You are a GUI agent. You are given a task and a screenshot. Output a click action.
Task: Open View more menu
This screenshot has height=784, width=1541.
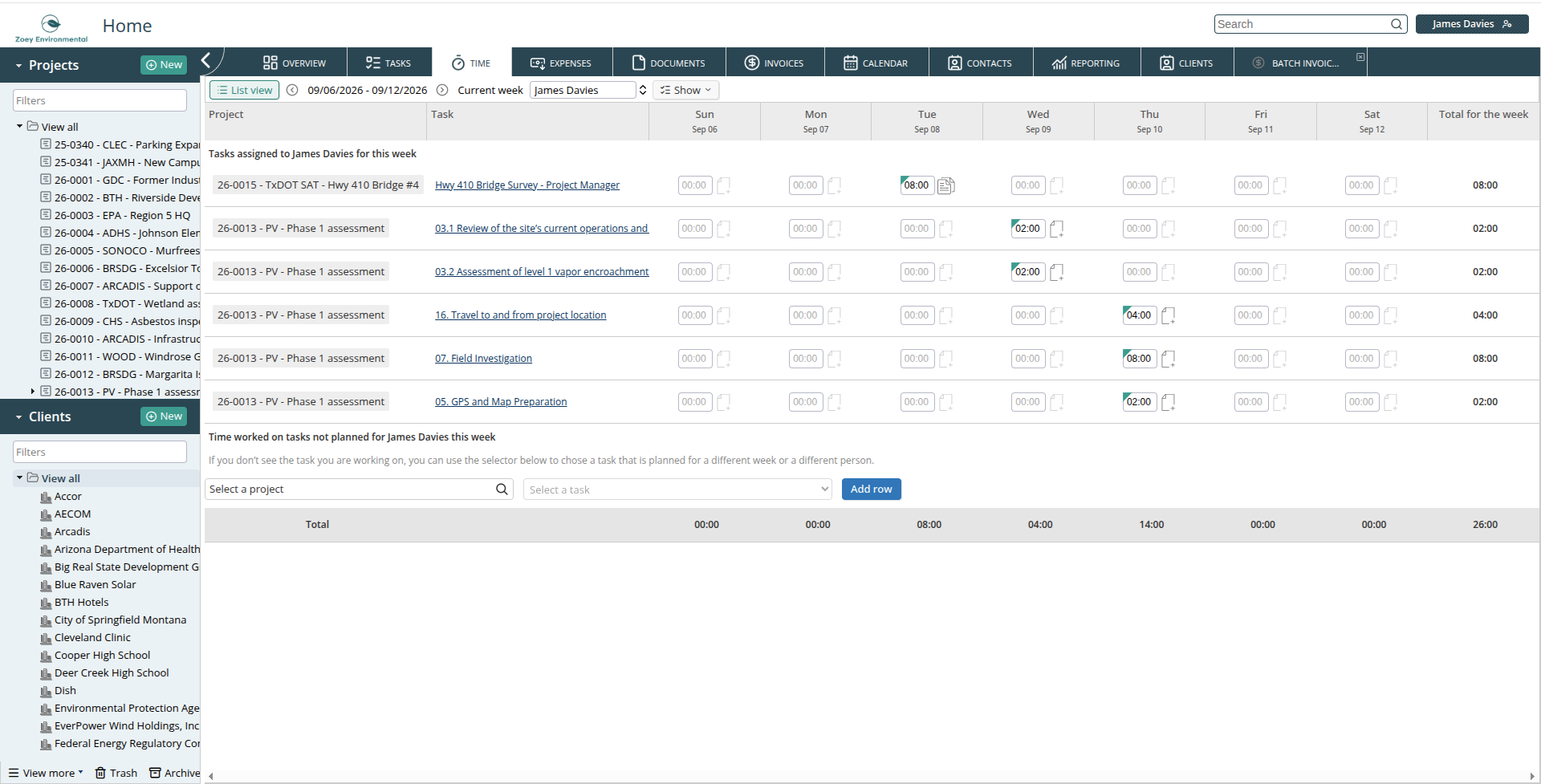46,773
